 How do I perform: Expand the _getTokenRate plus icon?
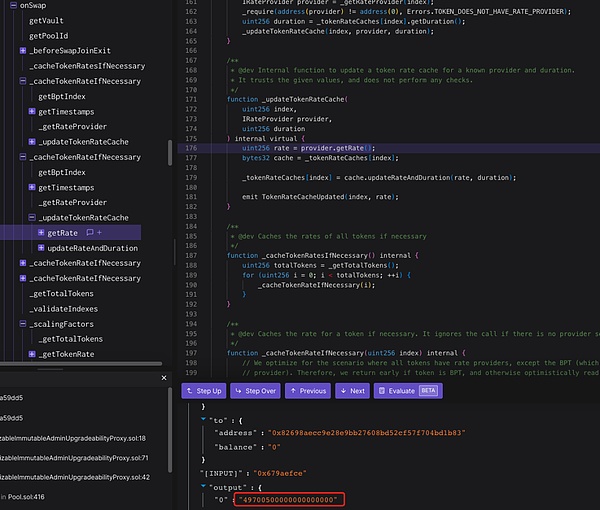click(32, 354)
